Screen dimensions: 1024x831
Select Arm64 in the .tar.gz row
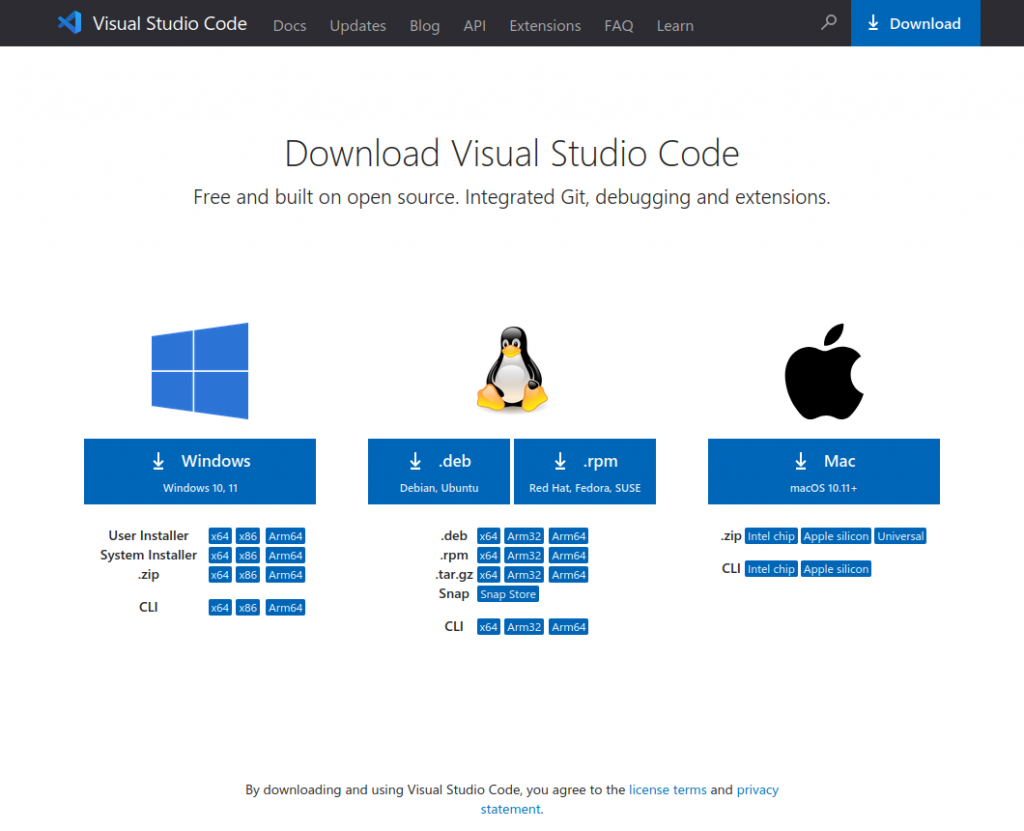(569, 575)
